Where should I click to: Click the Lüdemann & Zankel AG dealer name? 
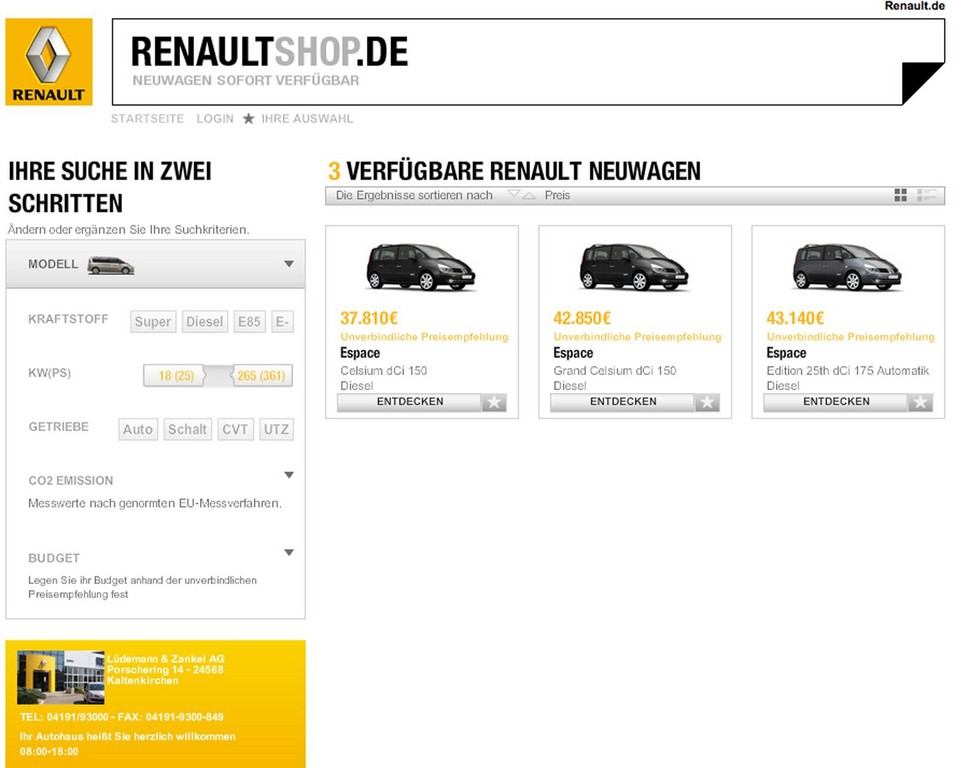click(x=166, y=659)
